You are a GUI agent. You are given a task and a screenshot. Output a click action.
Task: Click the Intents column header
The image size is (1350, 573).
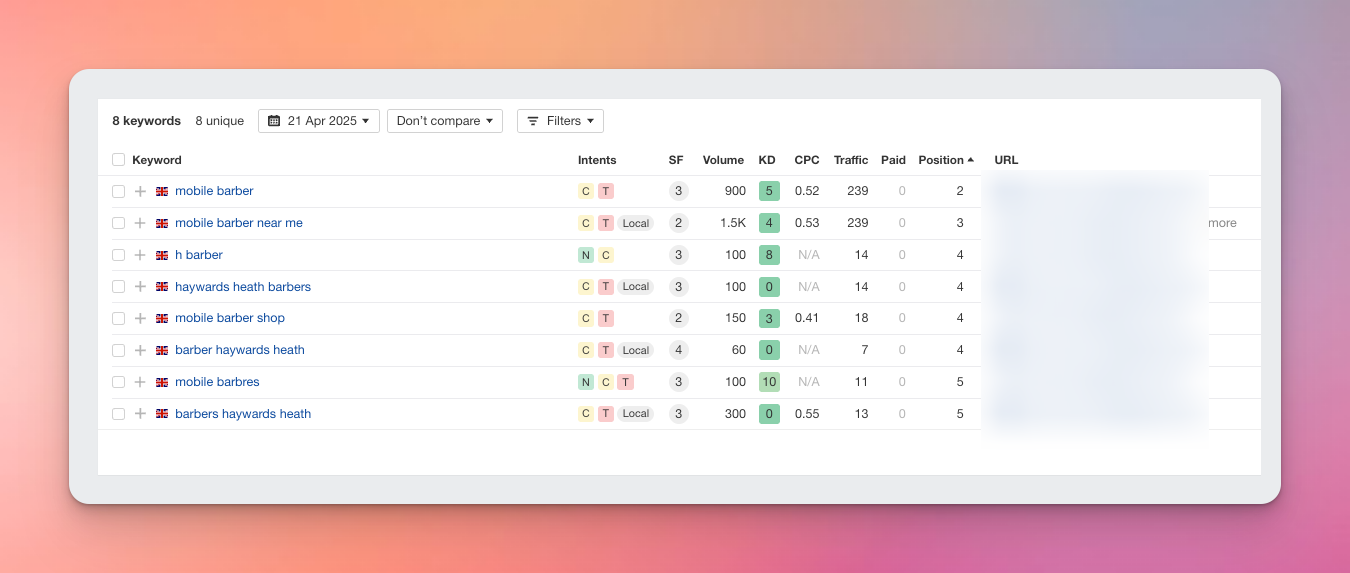tap(597, 160)
